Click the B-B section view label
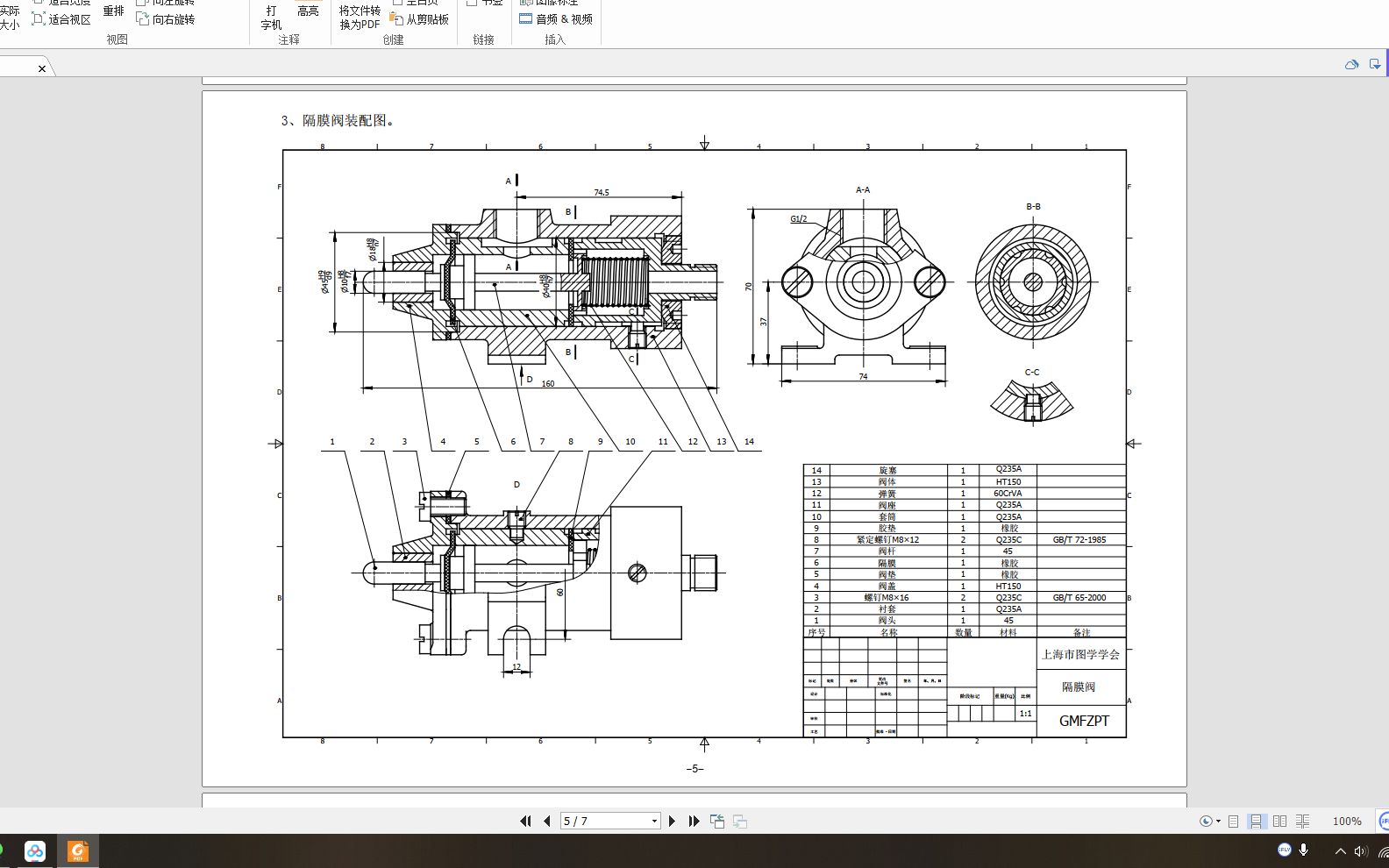 (1033, 207)
